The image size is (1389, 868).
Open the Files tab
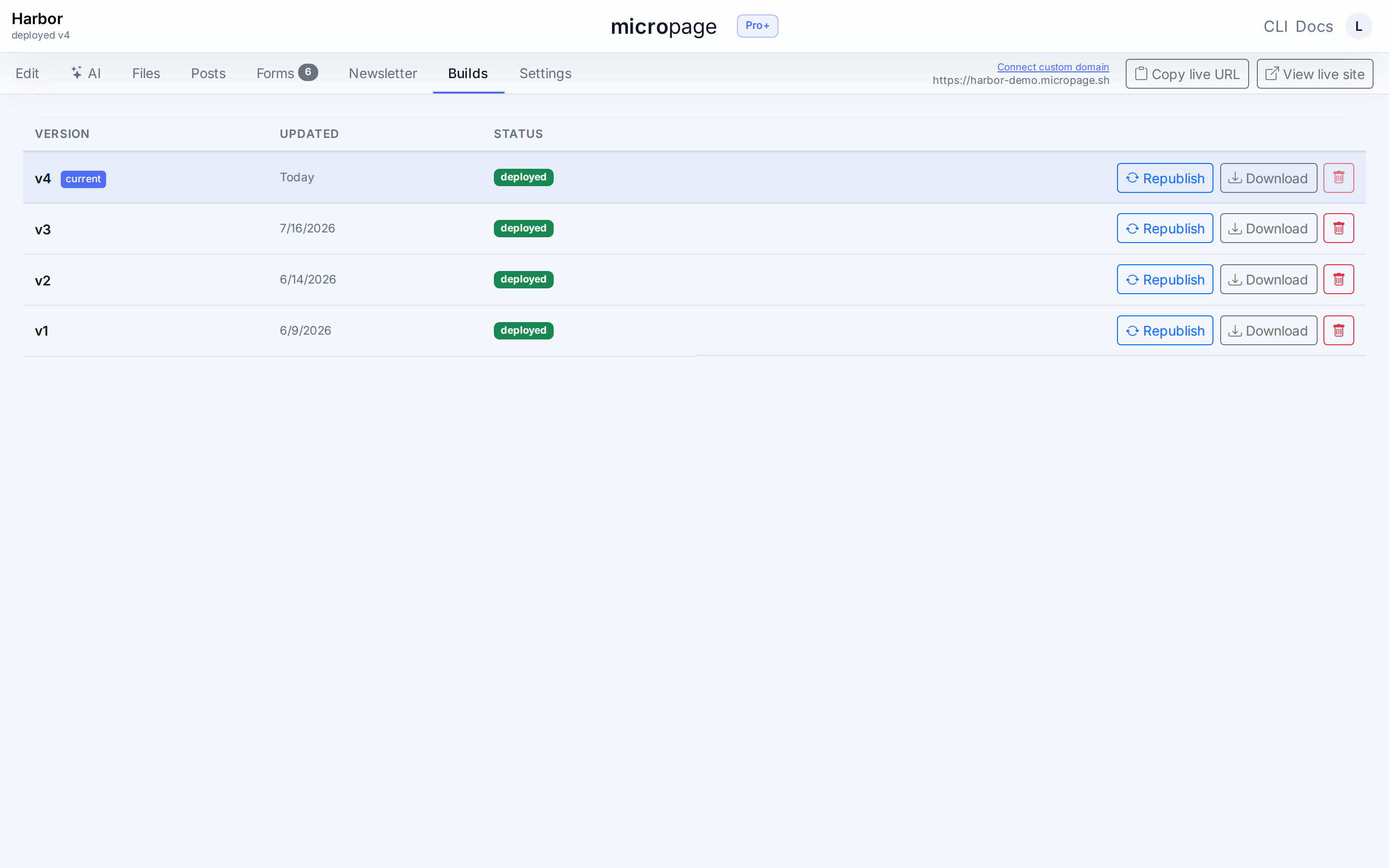(x=146, y=73)
